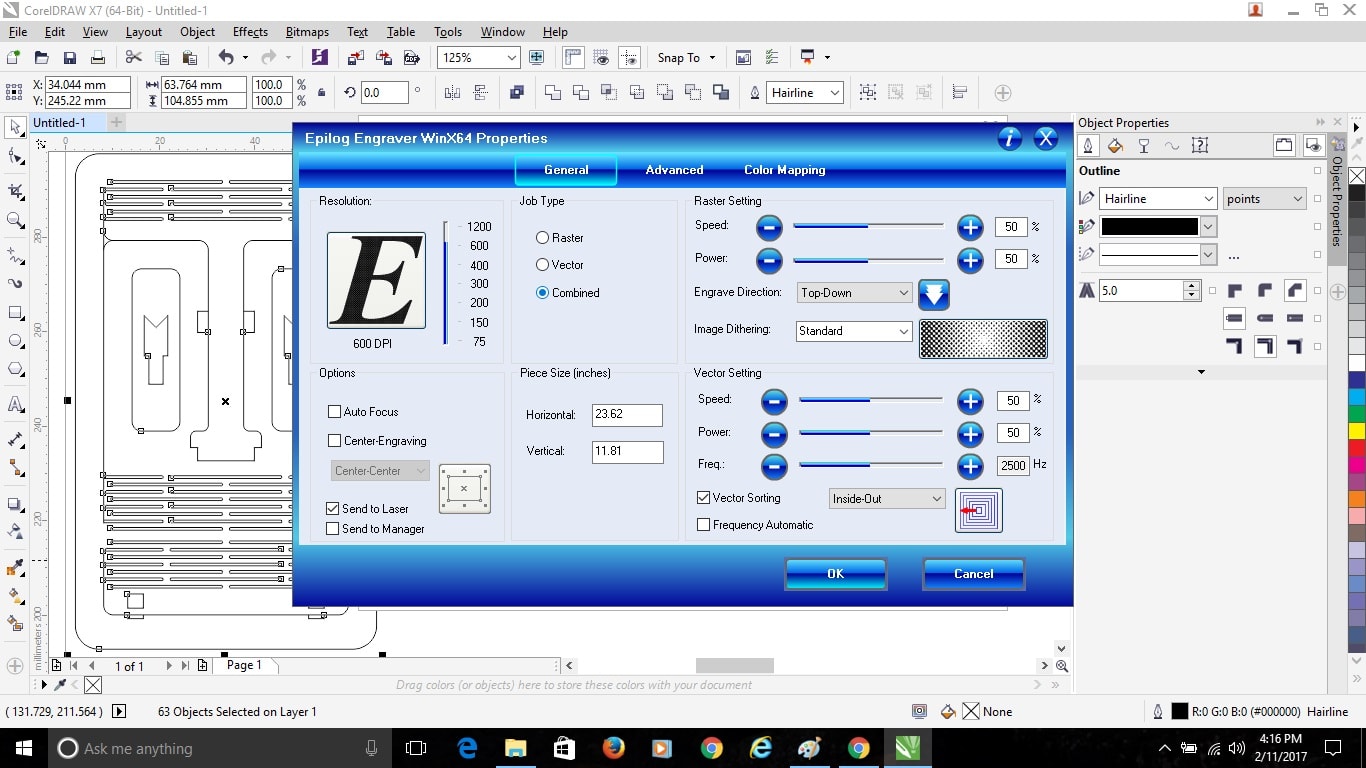Click the Mirror horizontally icon in property bar
1366x768 pixels.
click(452, 93)
